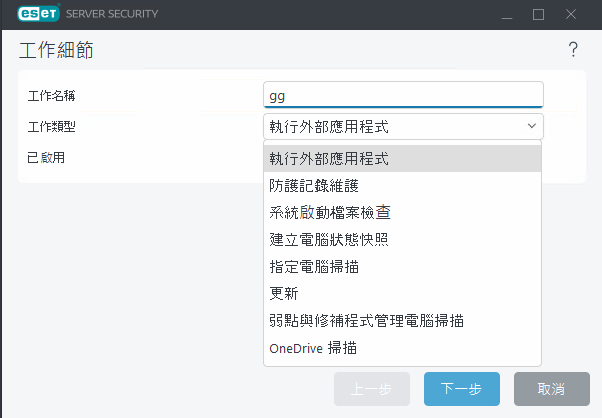Click the 已啟用 label

(48, 157)
